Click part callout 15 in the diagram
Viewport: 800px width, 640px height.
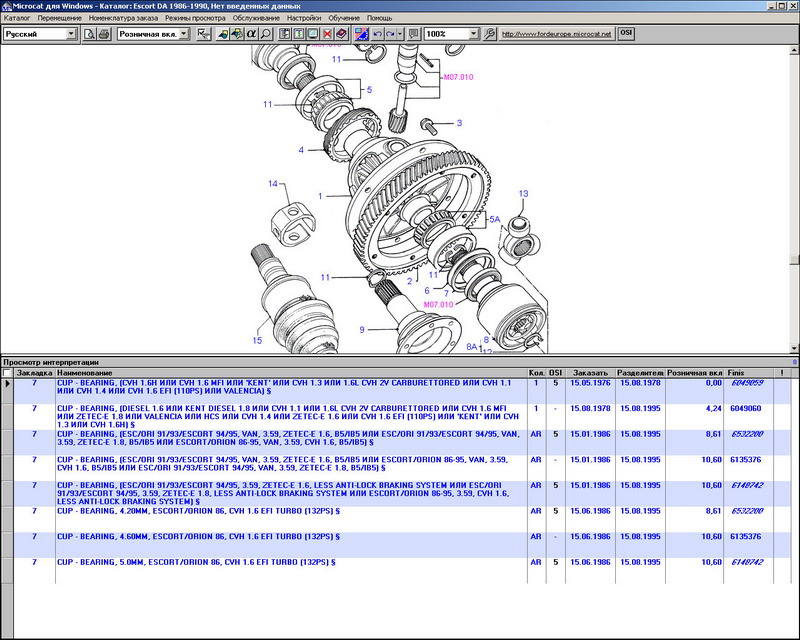click(257, 340)
